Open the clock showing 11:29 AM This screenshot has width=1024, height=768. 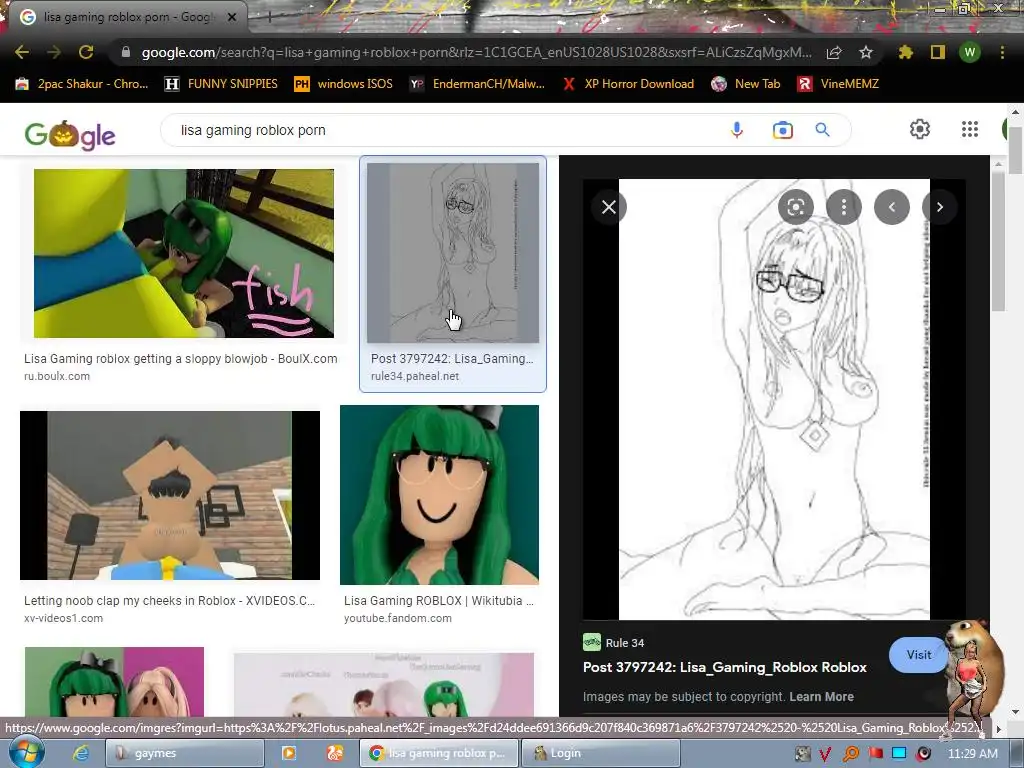click(972, 754)
